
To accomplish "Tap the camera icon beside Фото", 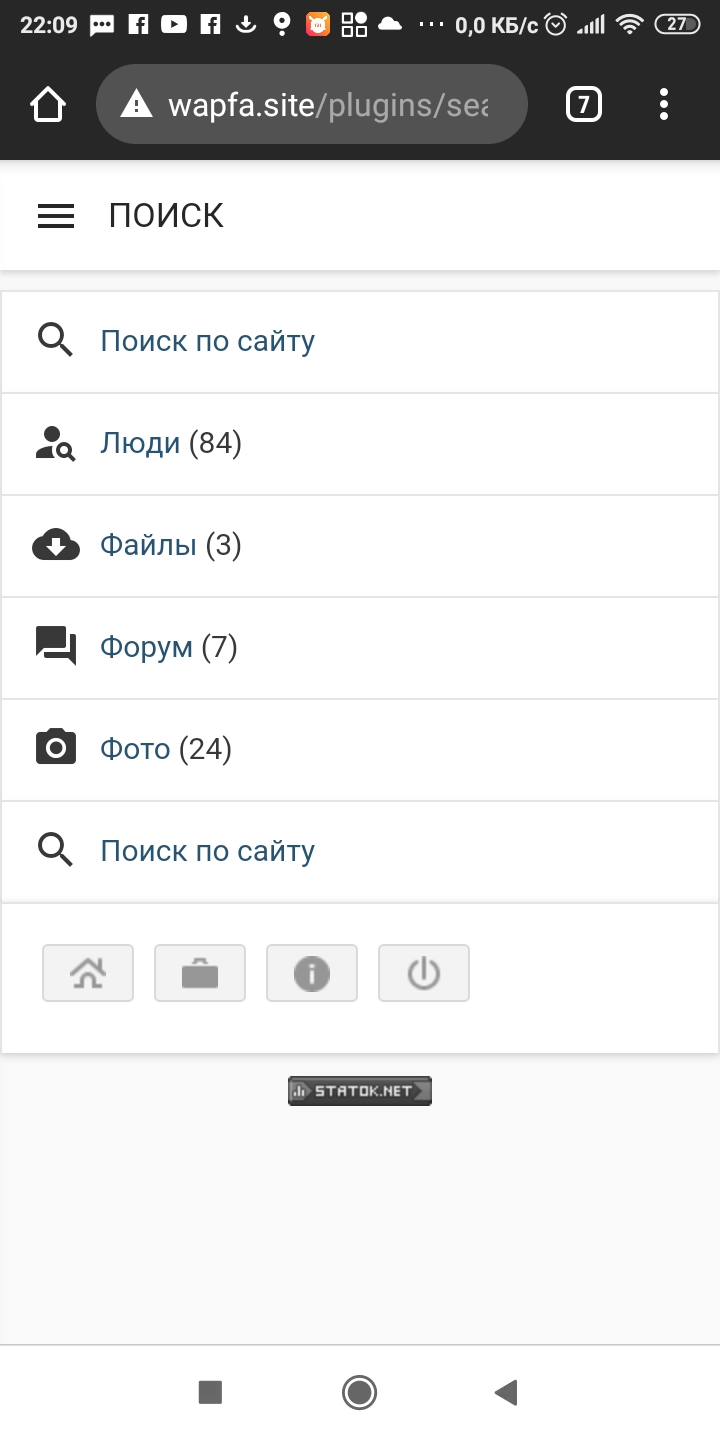I will (56, 749).
